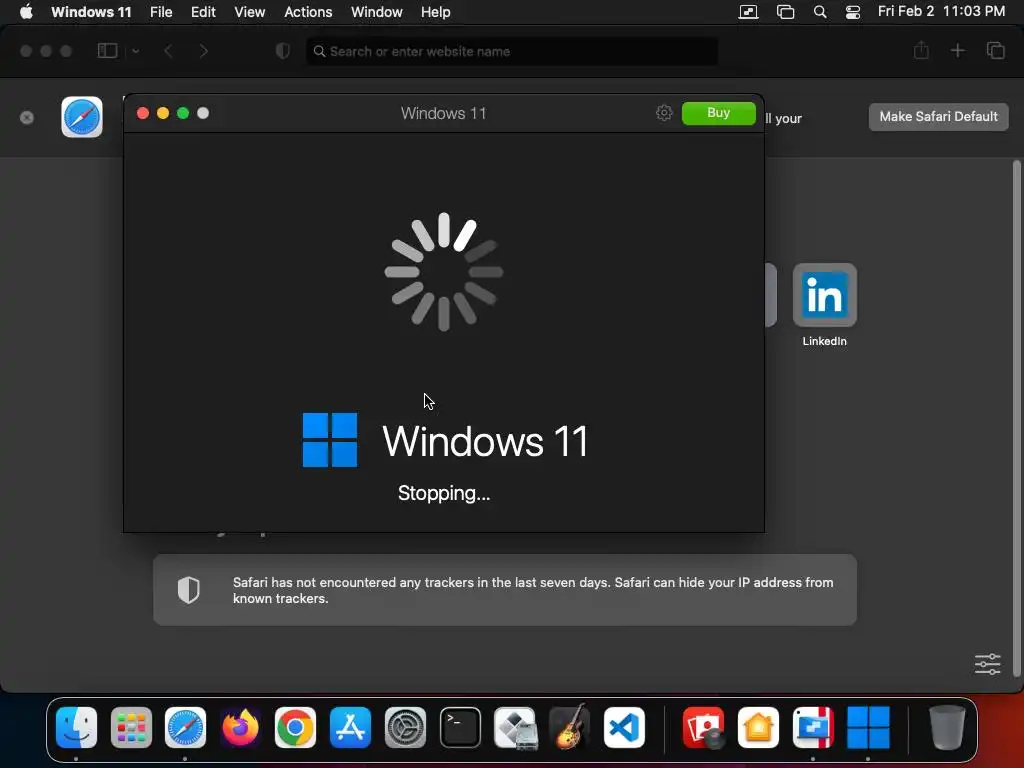Open System Settings from the Dock
This screenshot has width=1024, height=768.
coord(405,727)
